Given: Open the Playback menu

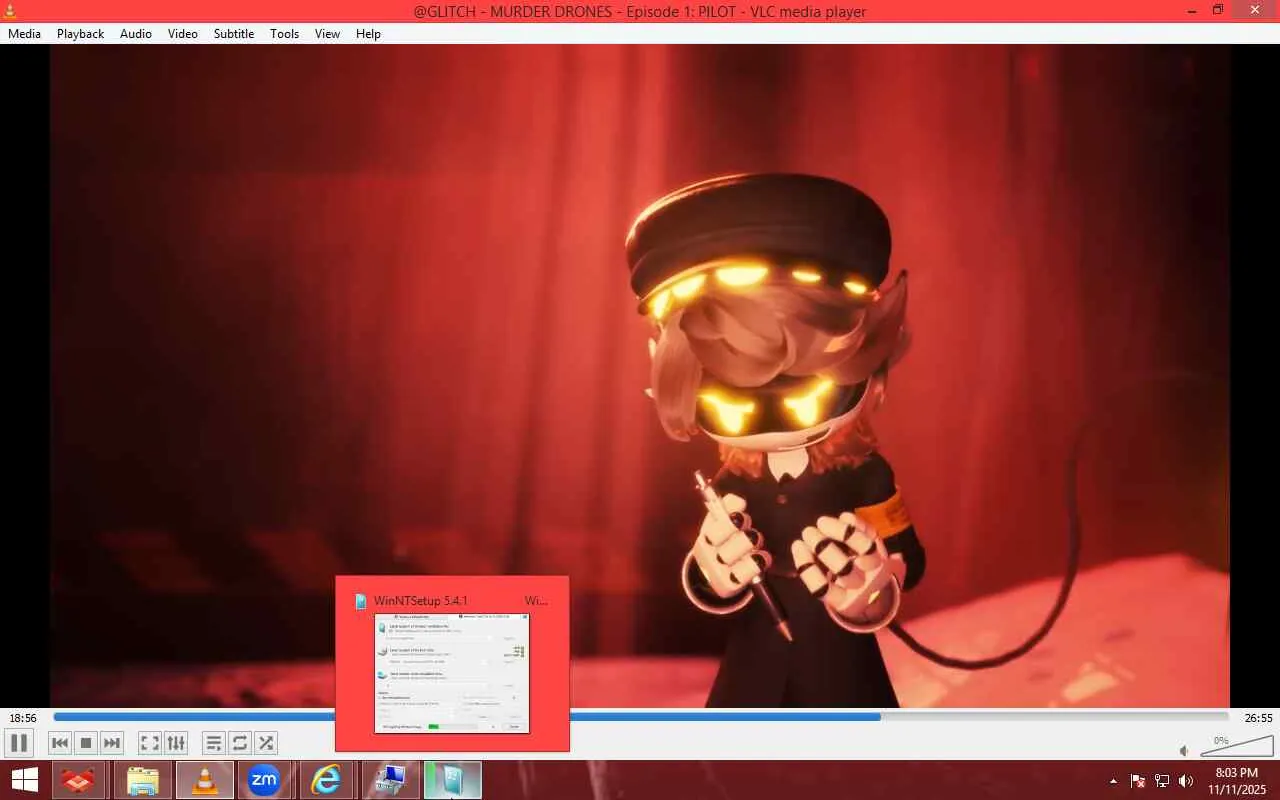Looking at the screenshot, I should click(80, 33).
